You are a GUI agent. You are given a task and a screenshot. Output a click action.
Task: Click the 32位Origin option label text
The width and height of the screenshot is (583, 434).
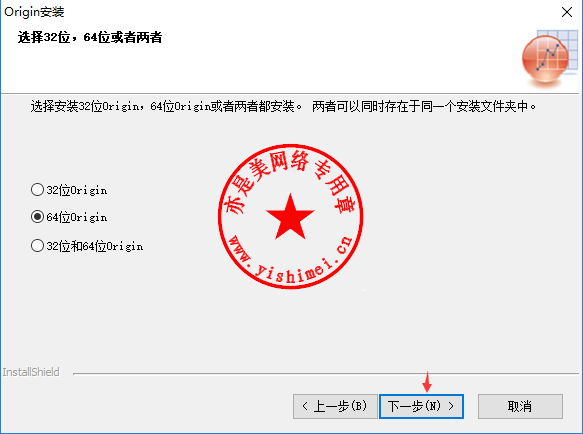77,190
